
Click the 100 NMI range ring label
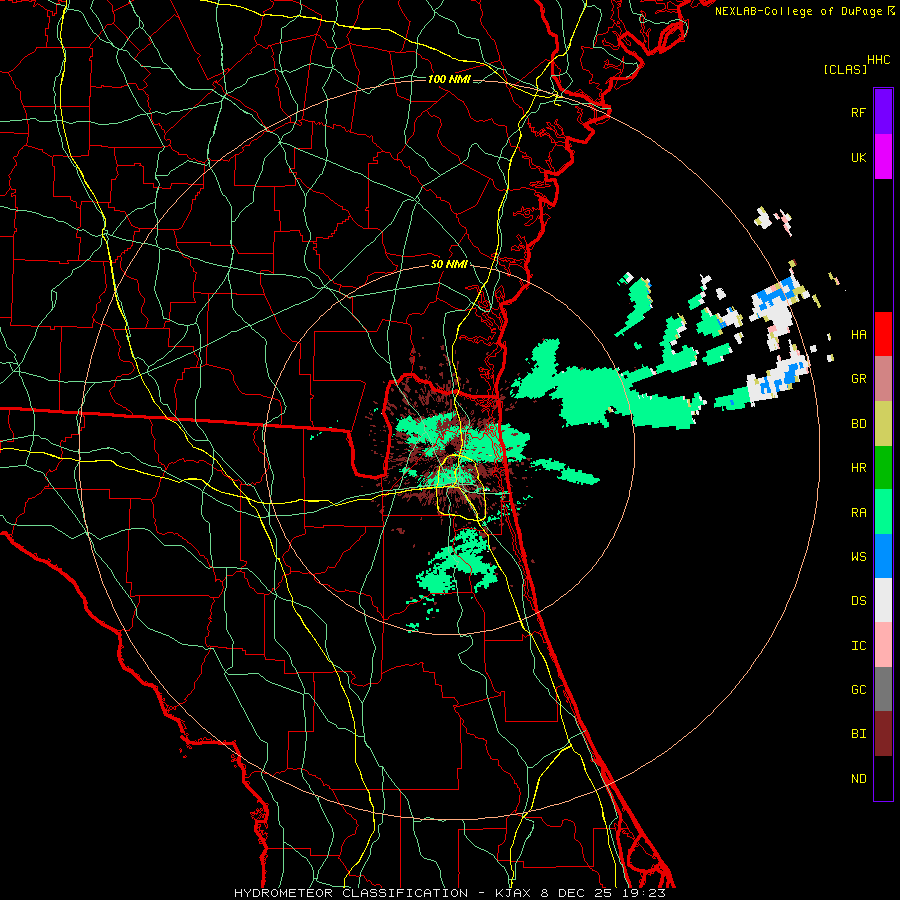coord(449,79)
